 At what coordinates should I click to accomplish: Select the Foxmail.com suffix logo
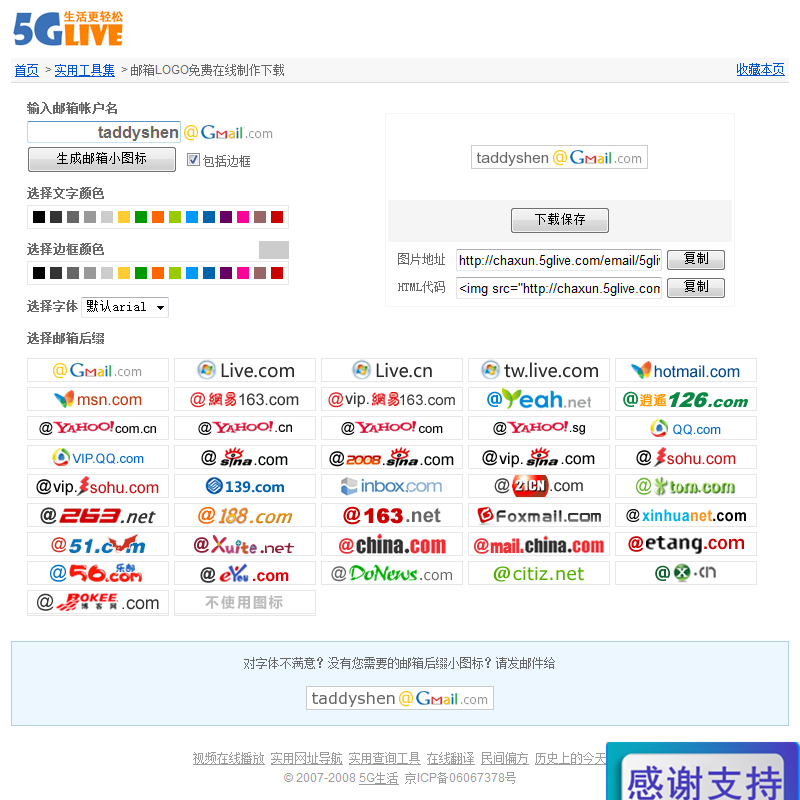539,516
